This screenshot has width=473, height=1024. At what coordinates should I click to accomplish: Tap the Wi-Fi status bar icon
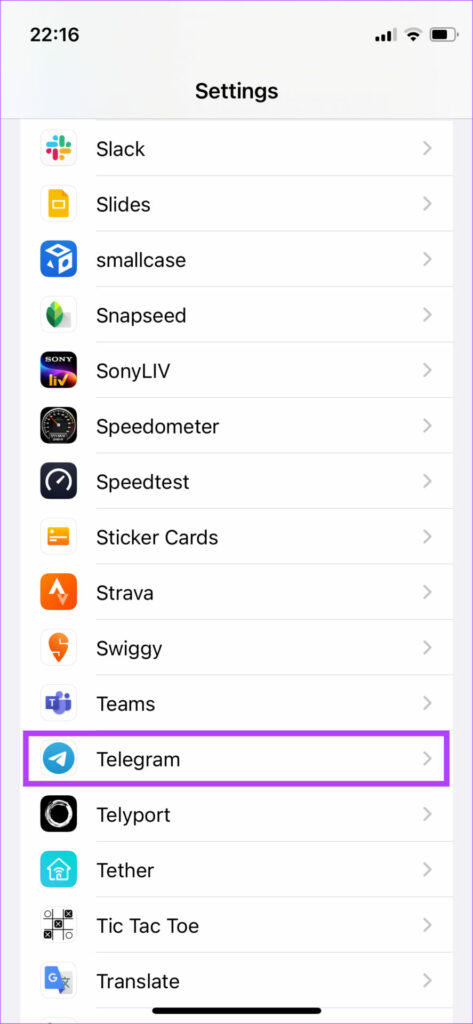coord(412,35)
